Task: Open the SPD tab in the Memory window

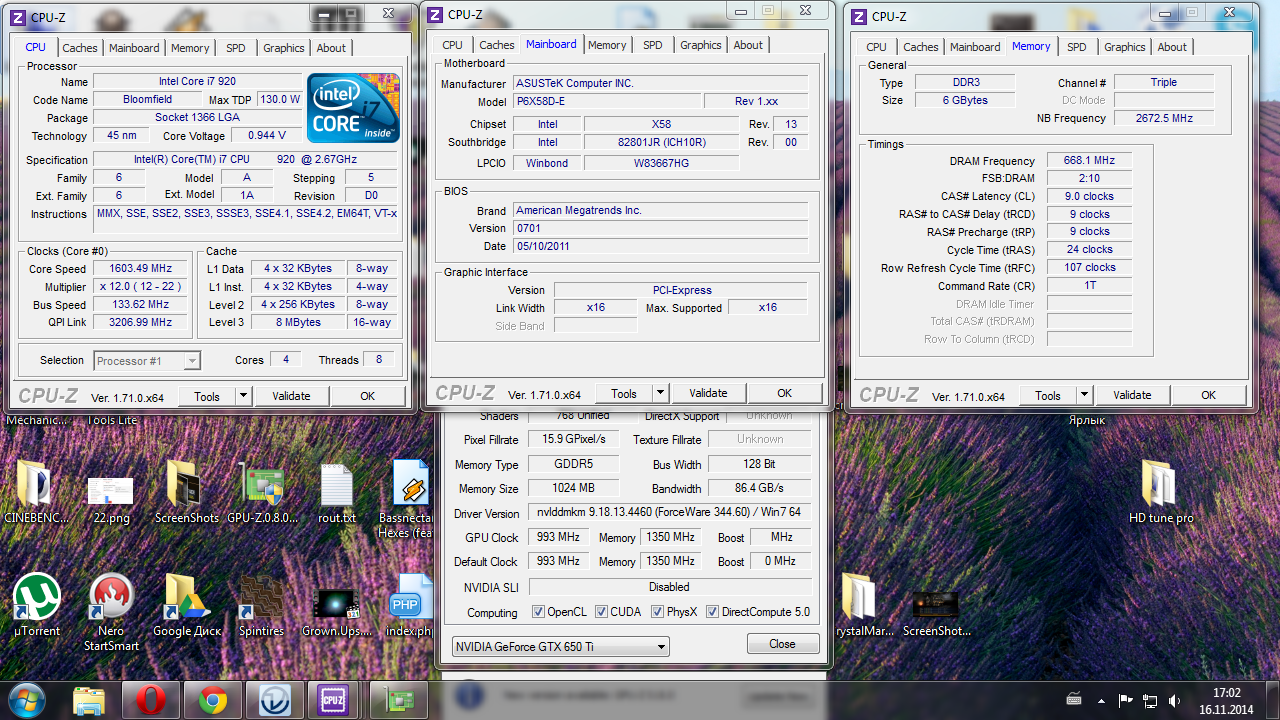Action: (1076, 47)
